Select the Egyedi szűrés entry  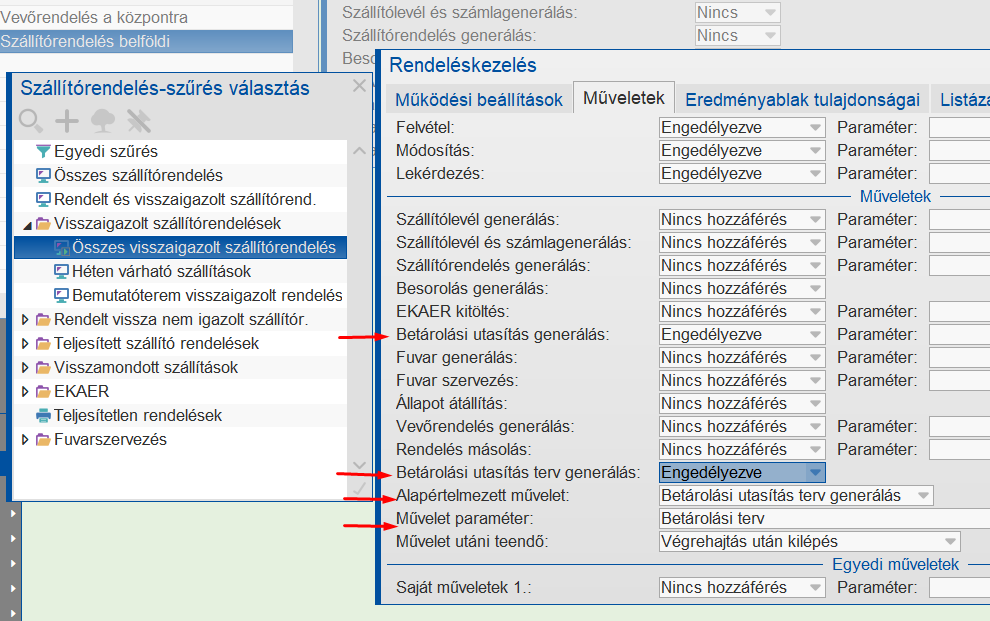pyautogui.click(x=181, y=151)
